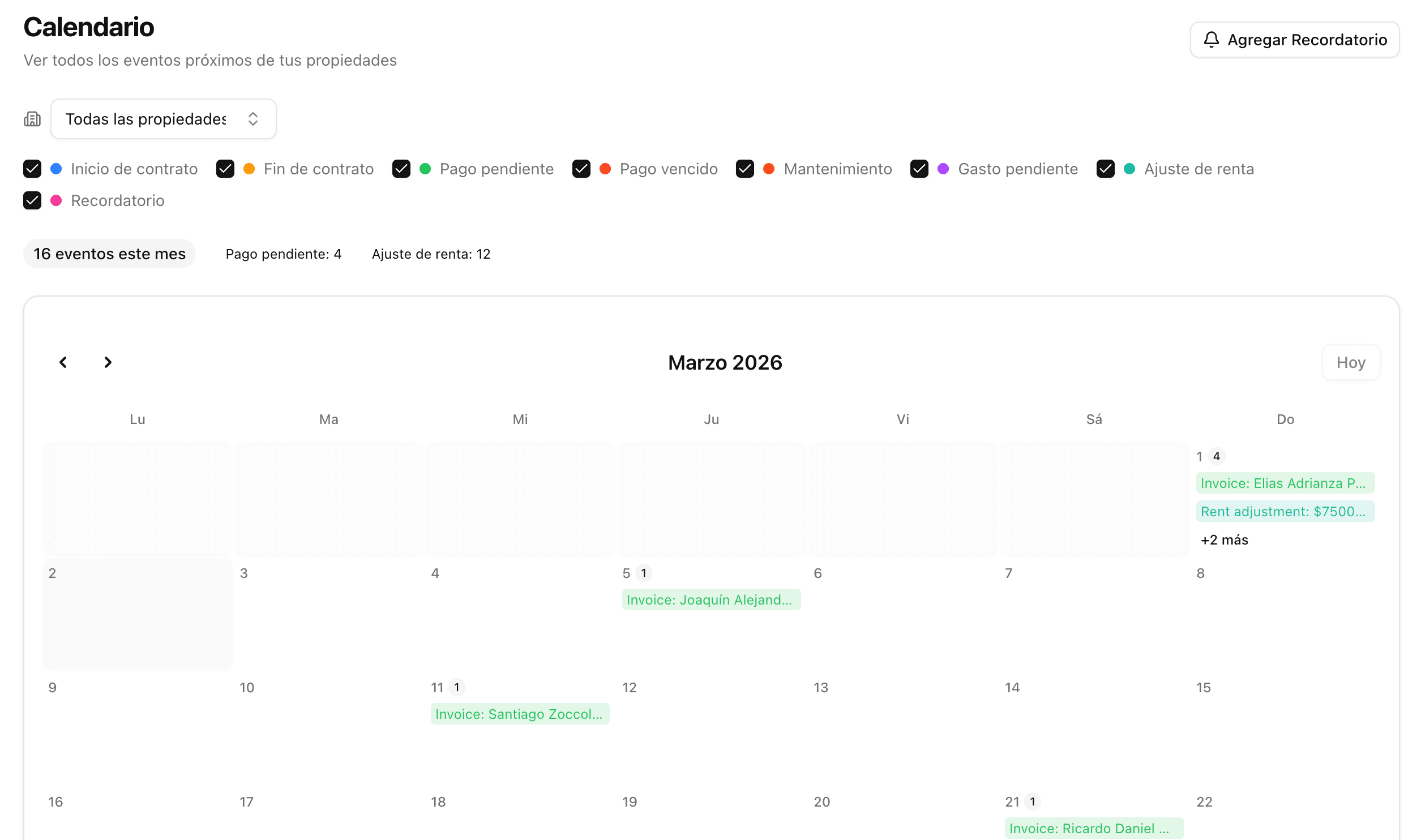This screenshot has width=1421, height=840.
Task: Disable the Gasto pendiente filter checkbox
Action: pyautogui.click(x=919, y=169)
